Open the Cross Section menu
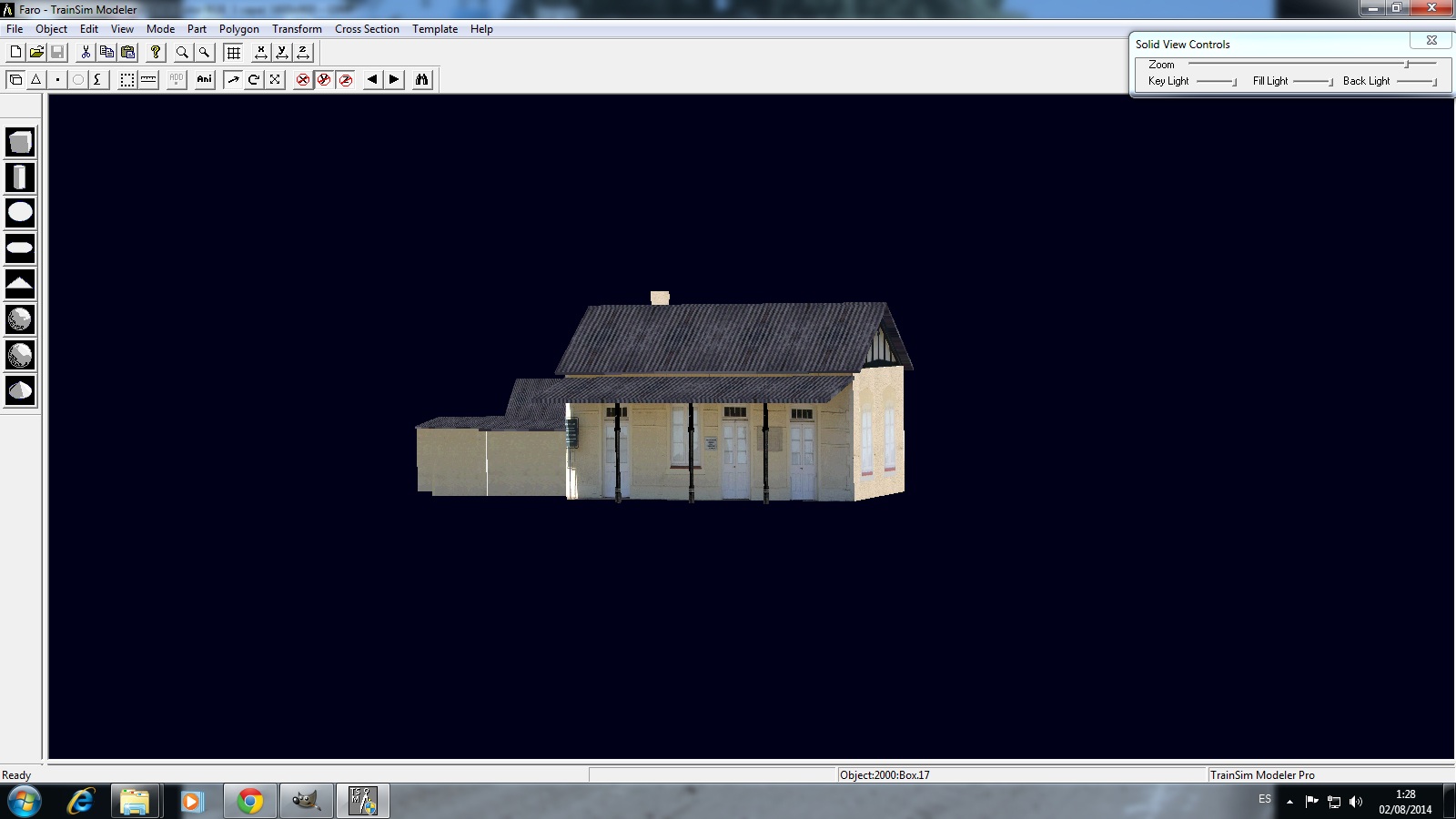The height and width of the screenshot is (819, 1456). (x=367, y=29)
